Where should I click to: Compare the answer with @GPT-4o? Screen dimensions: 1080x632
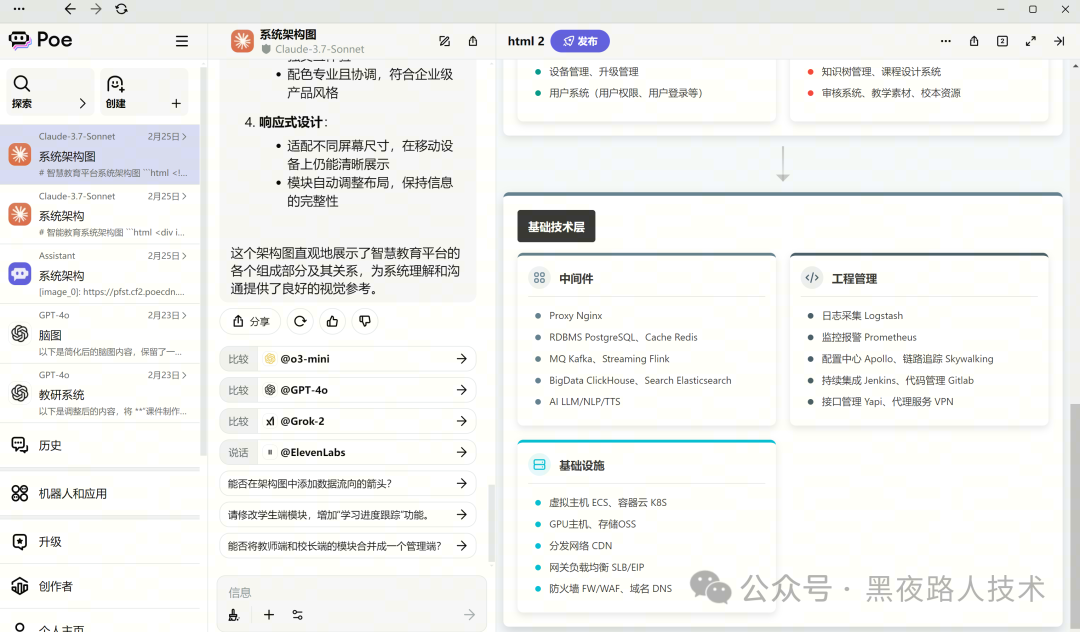pyautogui.click(x=348, y=390)
